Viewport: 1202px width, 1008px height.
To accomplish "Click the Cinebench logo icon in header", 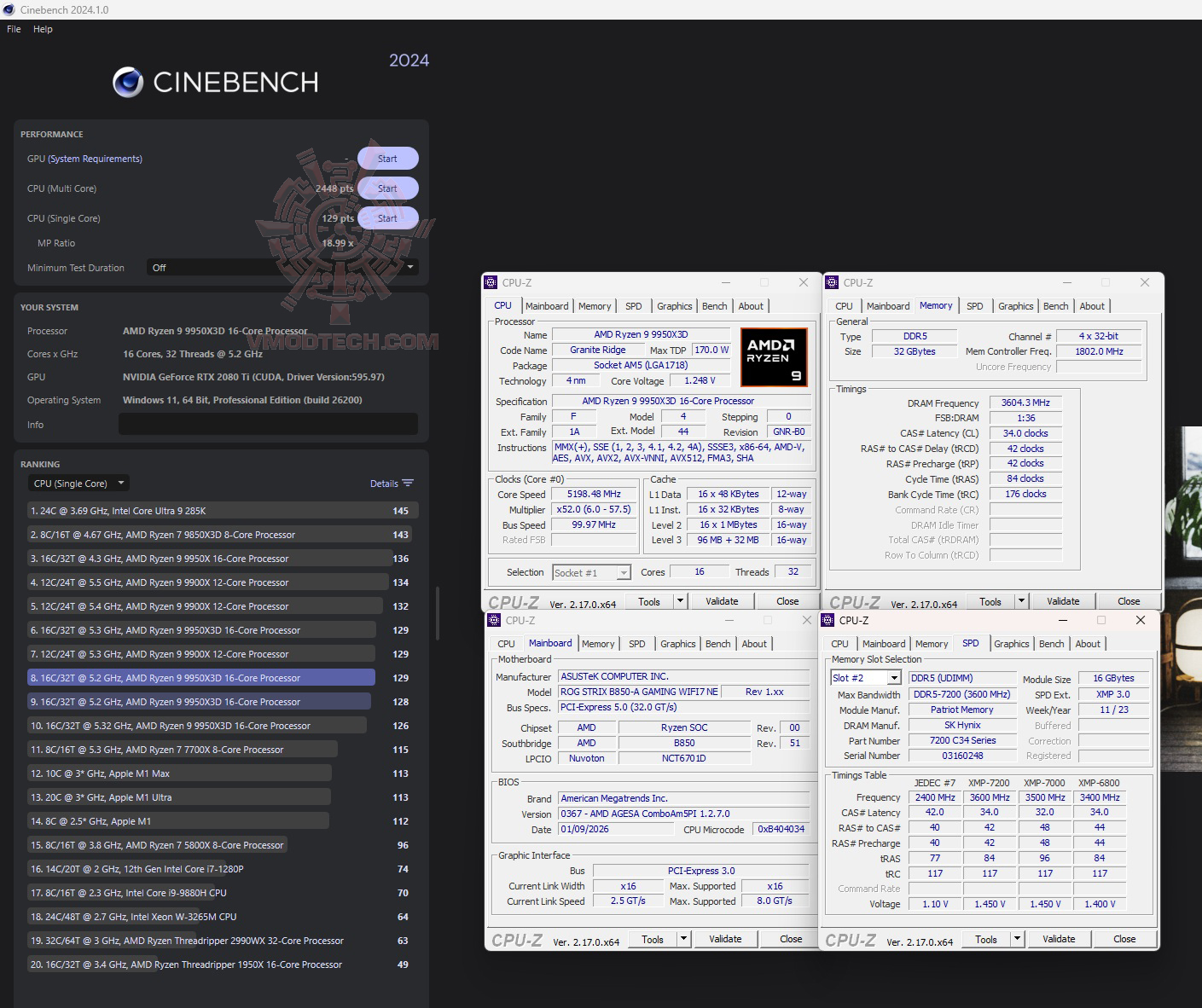I will coord(128,82).
